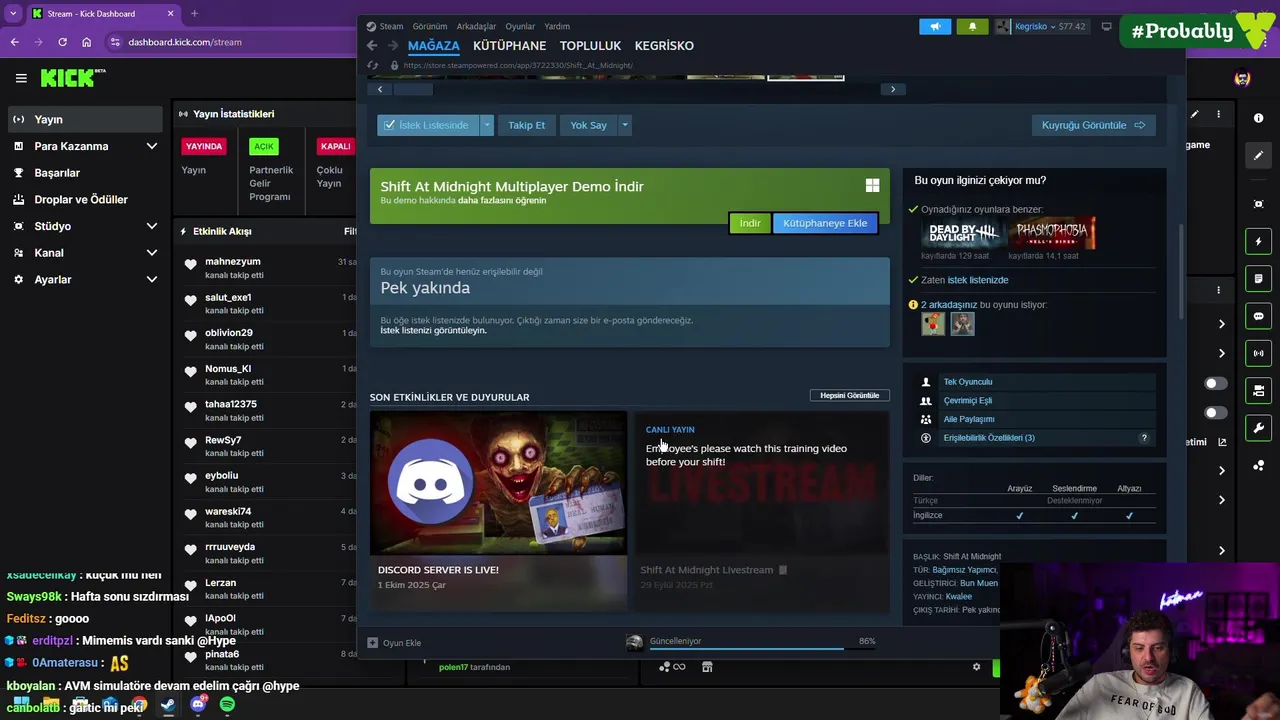Click the wrench icon in Kick sidebar

coord(1258,428)
